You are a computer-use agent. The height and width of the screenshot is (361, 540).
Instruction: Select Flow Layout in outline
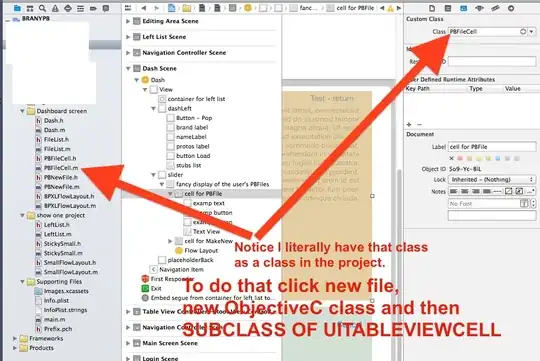point(201,250)
